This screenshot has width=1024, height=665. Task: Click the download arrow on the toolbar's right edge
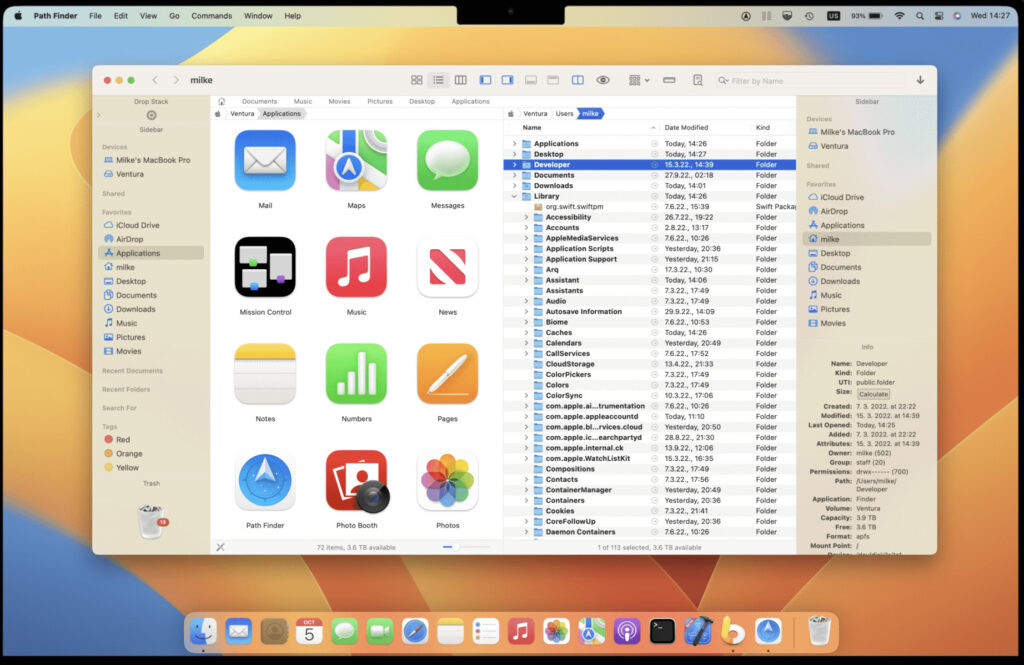(919, 79)
